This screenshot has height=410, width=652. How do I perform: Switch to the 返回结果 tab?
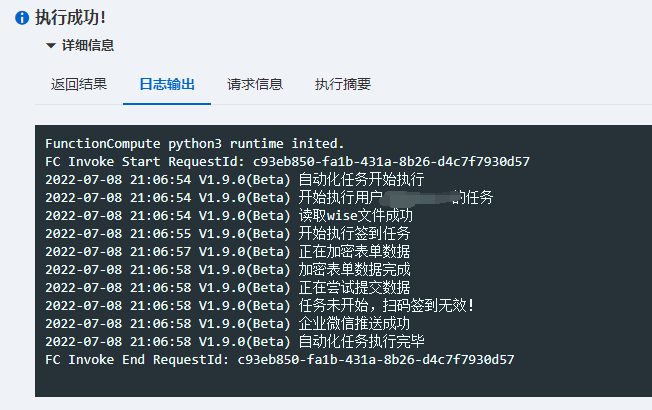coord(79,85)
